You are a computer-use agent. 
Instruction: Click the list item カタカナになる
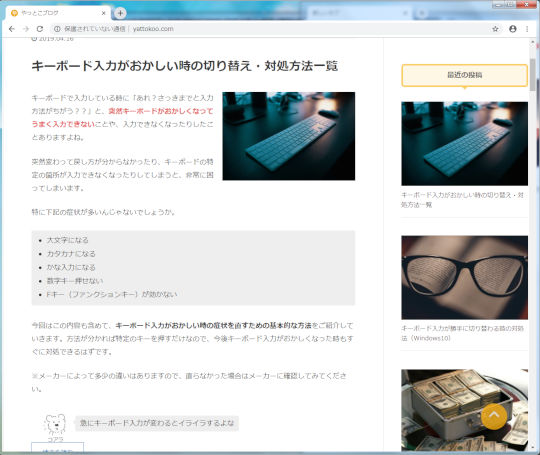click(71, 254)
